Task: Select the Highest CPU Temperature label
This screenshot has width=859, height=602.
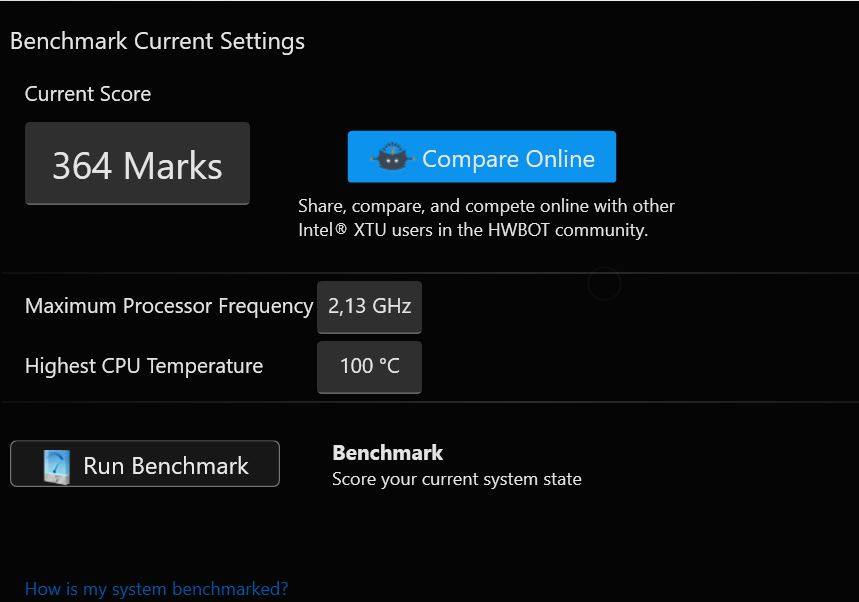Action: 144,365
